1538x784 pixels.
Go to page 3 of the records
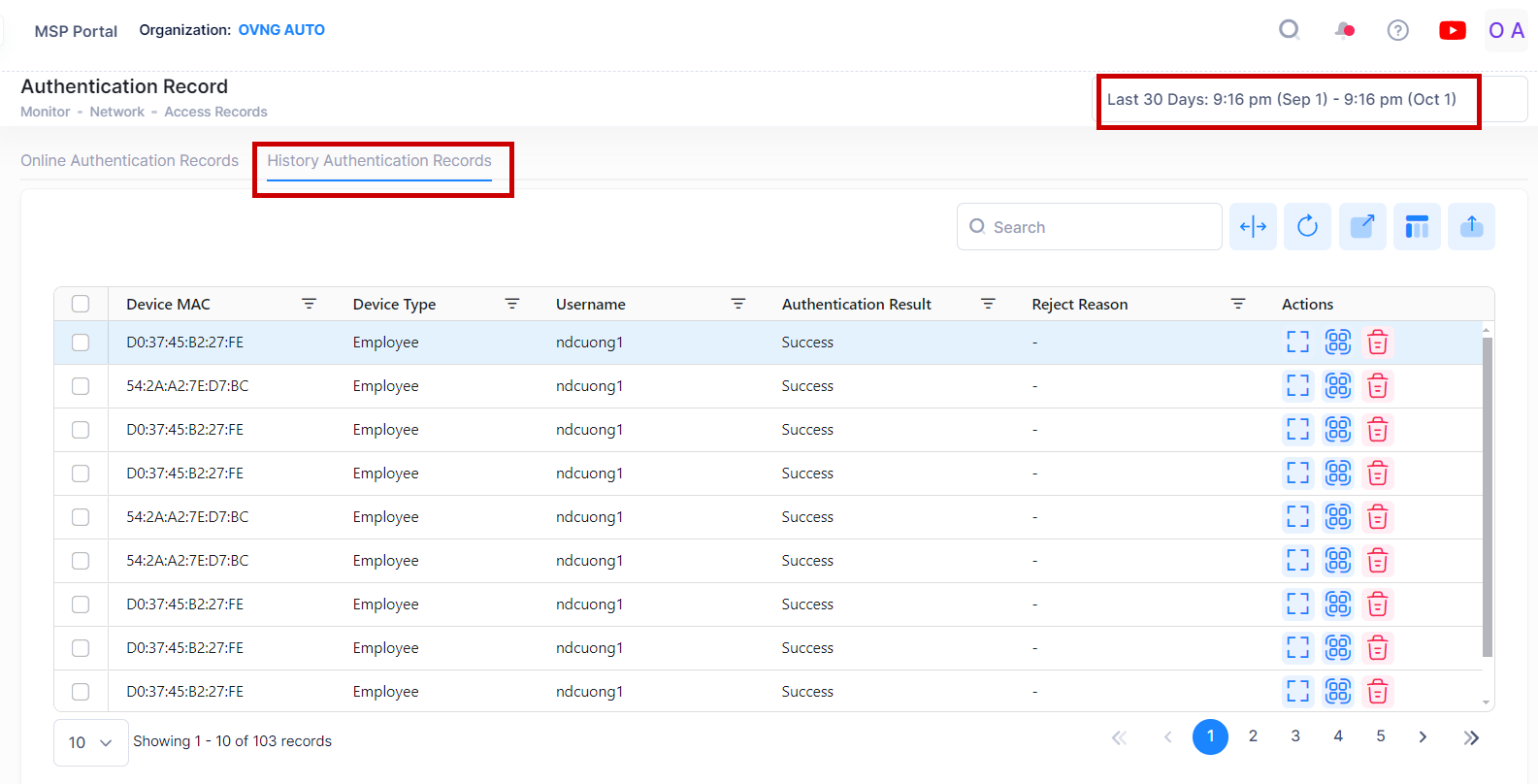pos(1295,736)
